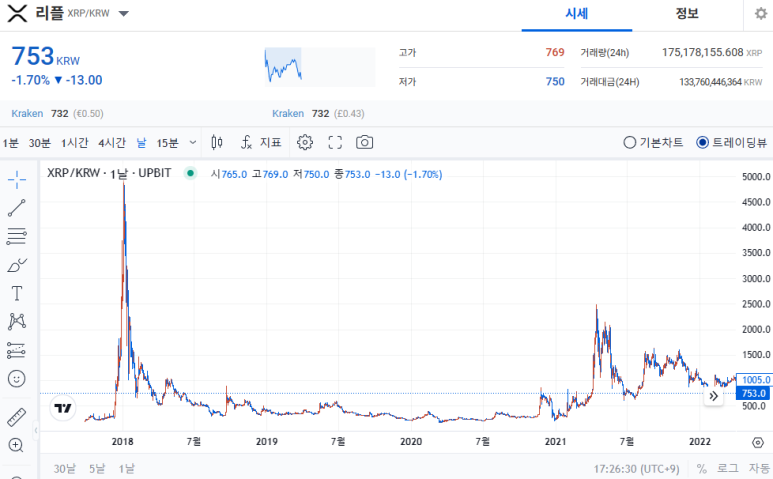The image size is (773, 479).
Task: Set date range to 5날
Action: click(97, 468)
